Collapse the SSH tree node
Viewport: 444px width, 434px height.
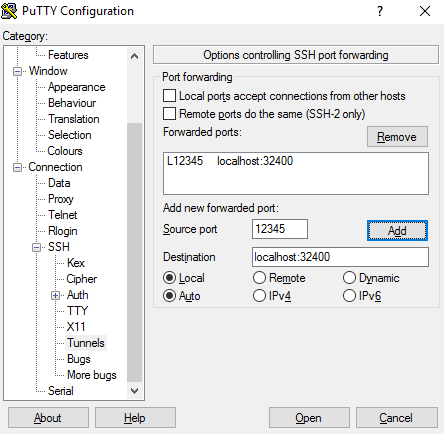[36, 247]
